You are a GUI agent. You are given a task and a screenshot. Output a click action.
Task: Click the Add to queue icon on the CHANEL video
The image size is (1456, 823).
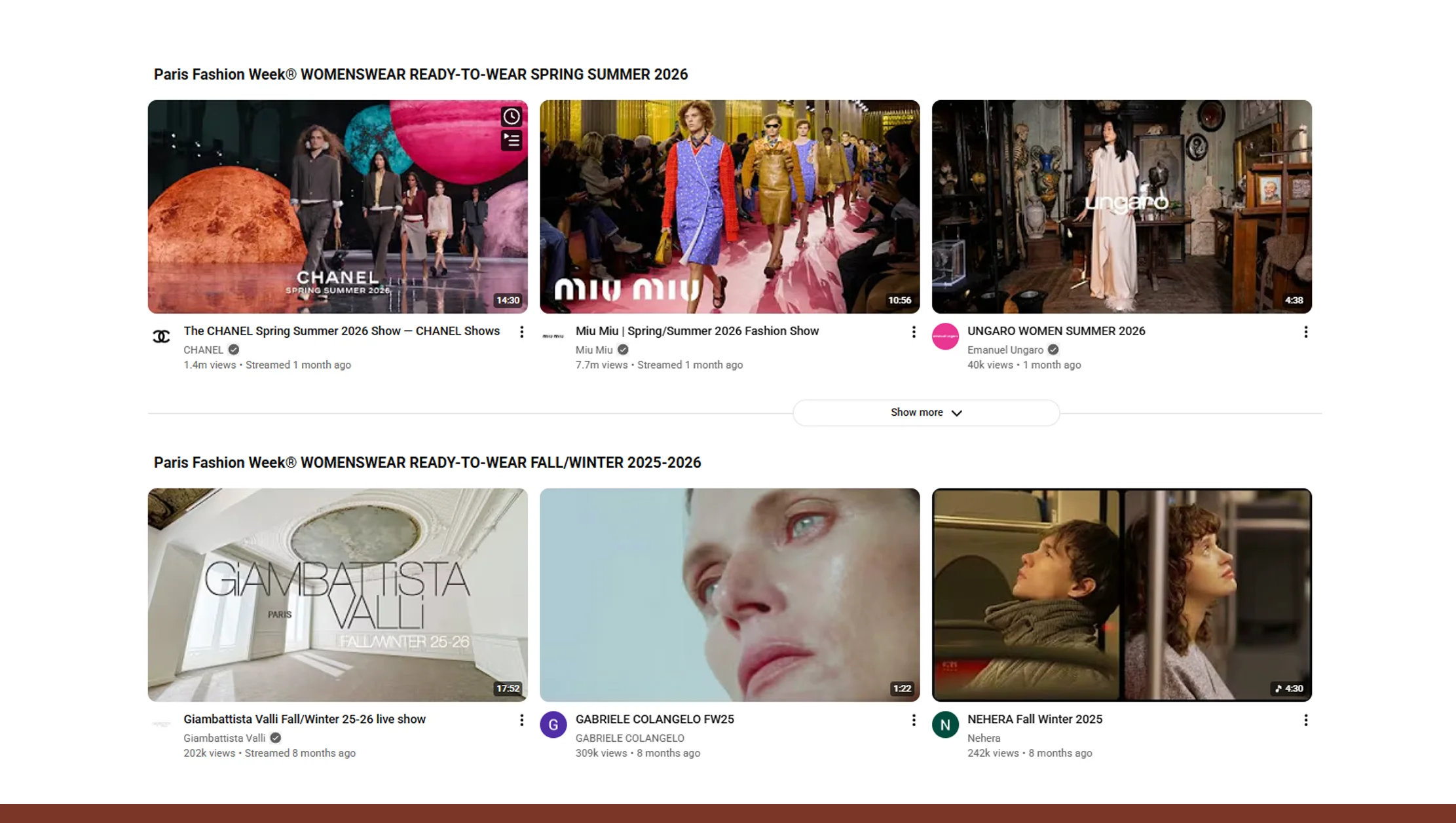click(x=512, y=139)
